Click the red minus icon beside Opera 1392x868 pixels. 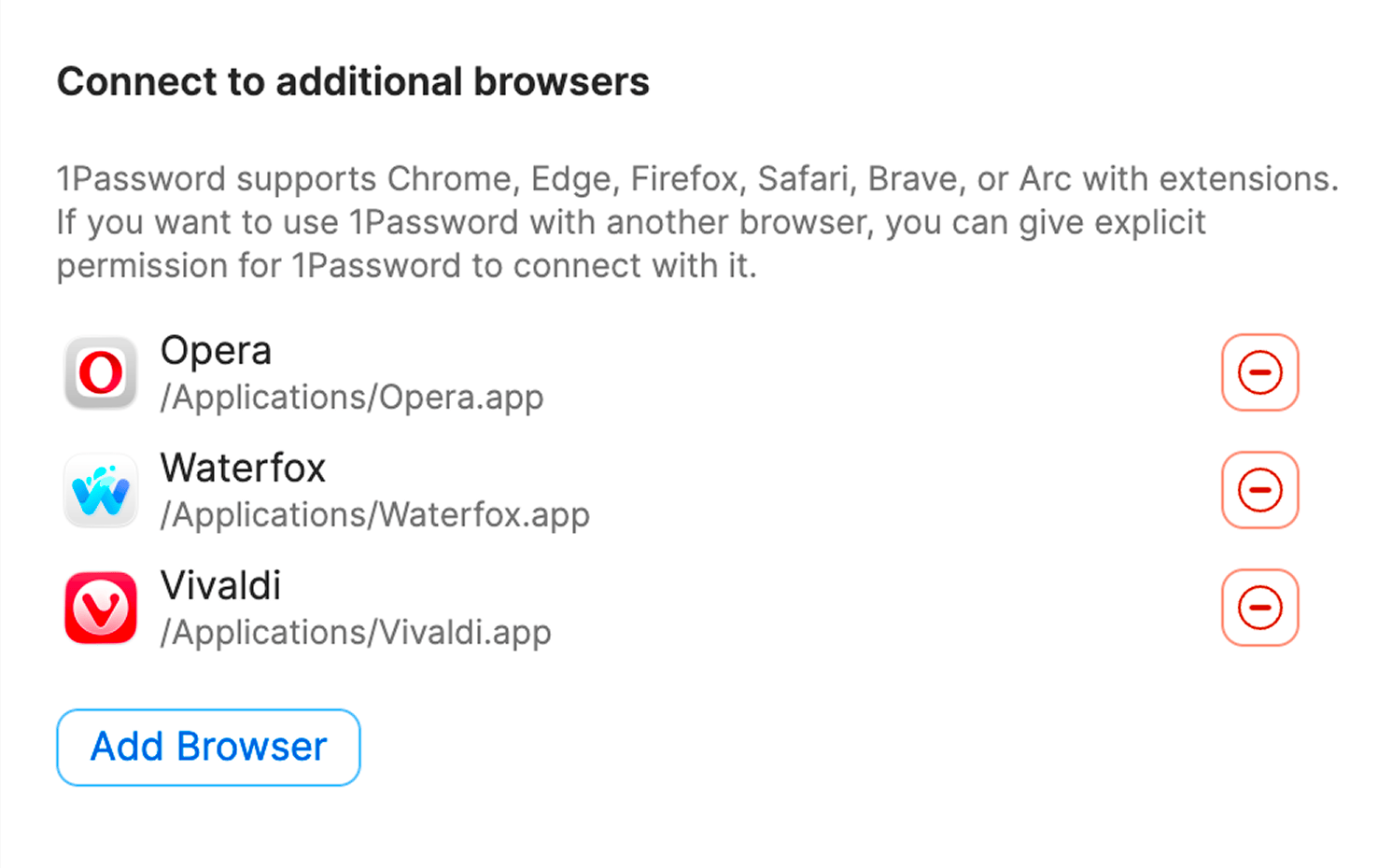1259,372
